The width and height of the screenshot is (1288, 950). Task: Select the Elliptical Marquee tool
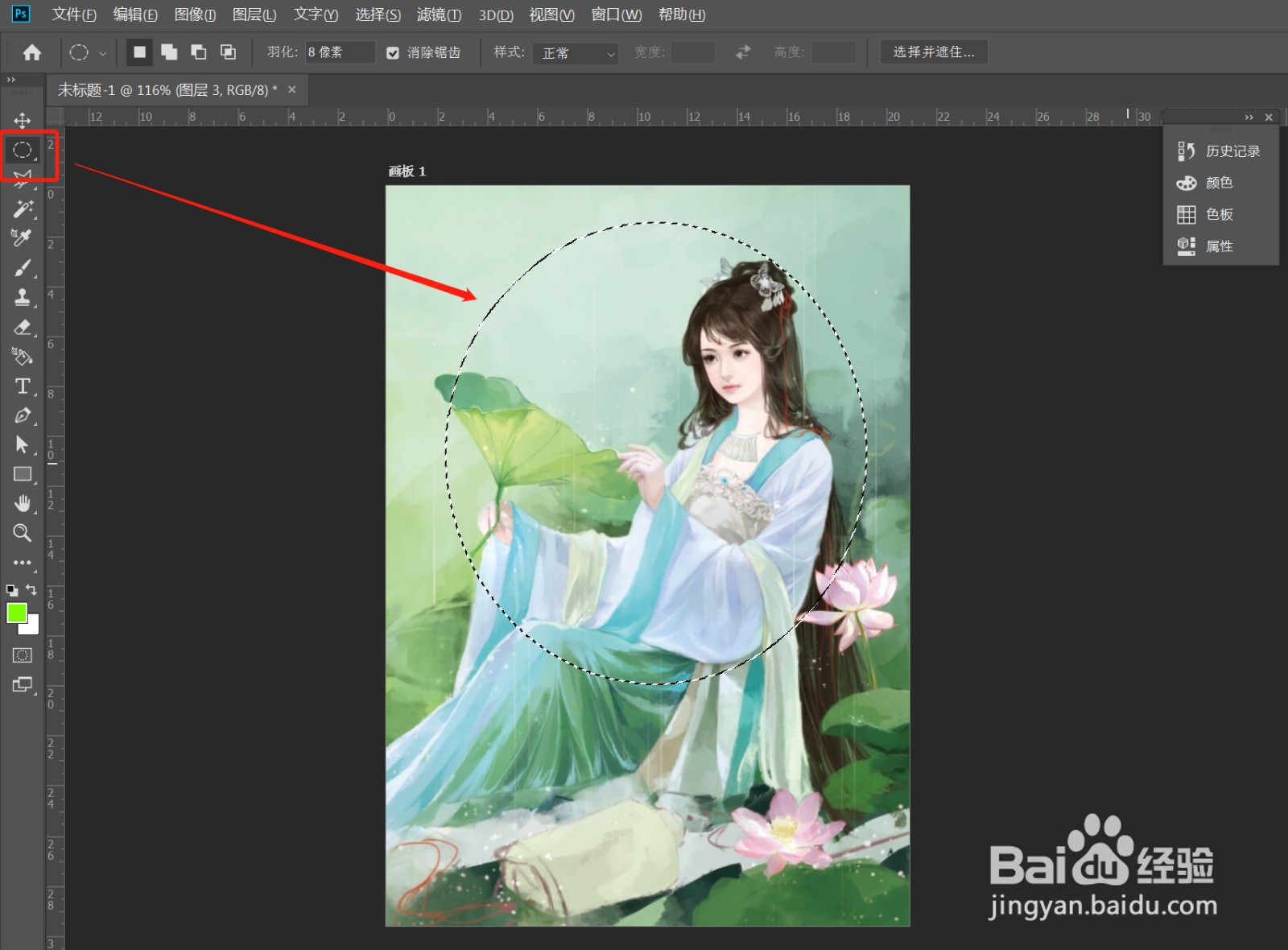click(22, 150)
